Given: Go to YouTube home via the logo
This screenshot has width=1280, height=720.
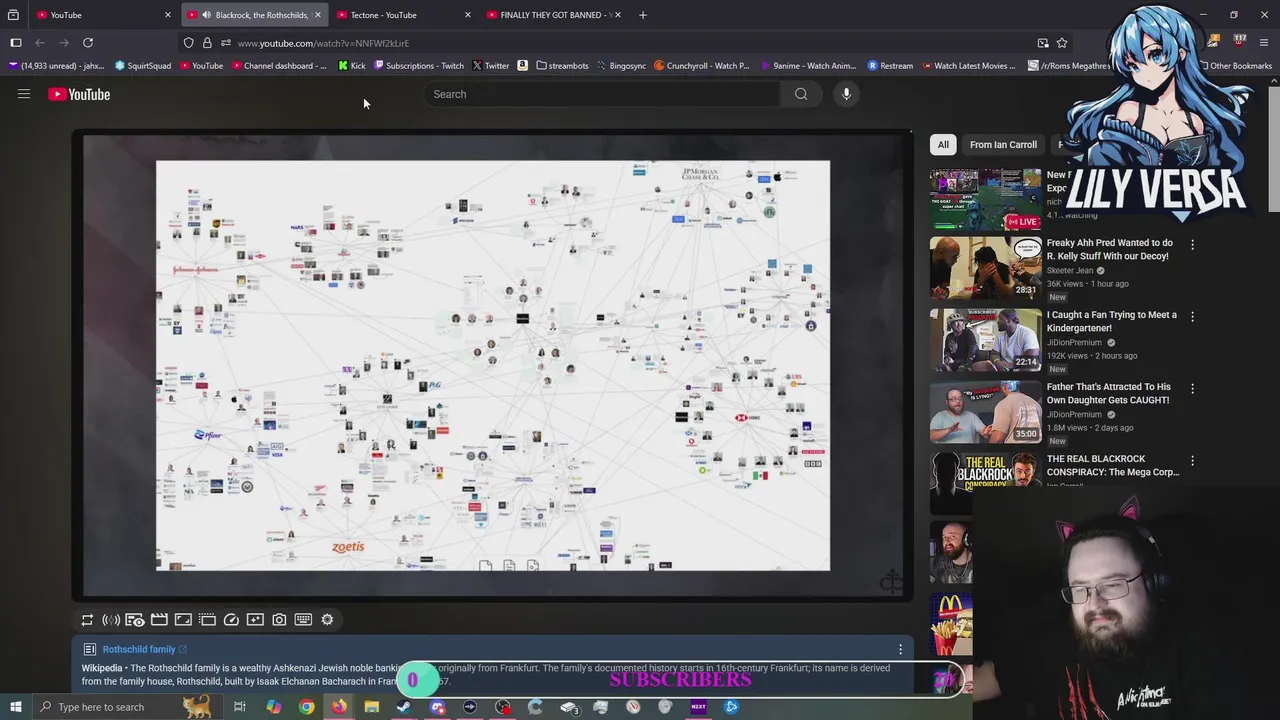Looking at the screenshot, I should pos(79,94).
